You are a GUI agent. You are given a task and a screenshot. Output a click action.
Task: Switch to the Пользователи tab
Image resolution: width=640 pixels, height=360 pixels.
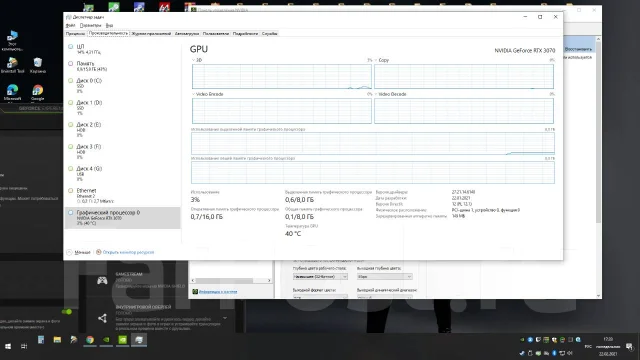216,33
